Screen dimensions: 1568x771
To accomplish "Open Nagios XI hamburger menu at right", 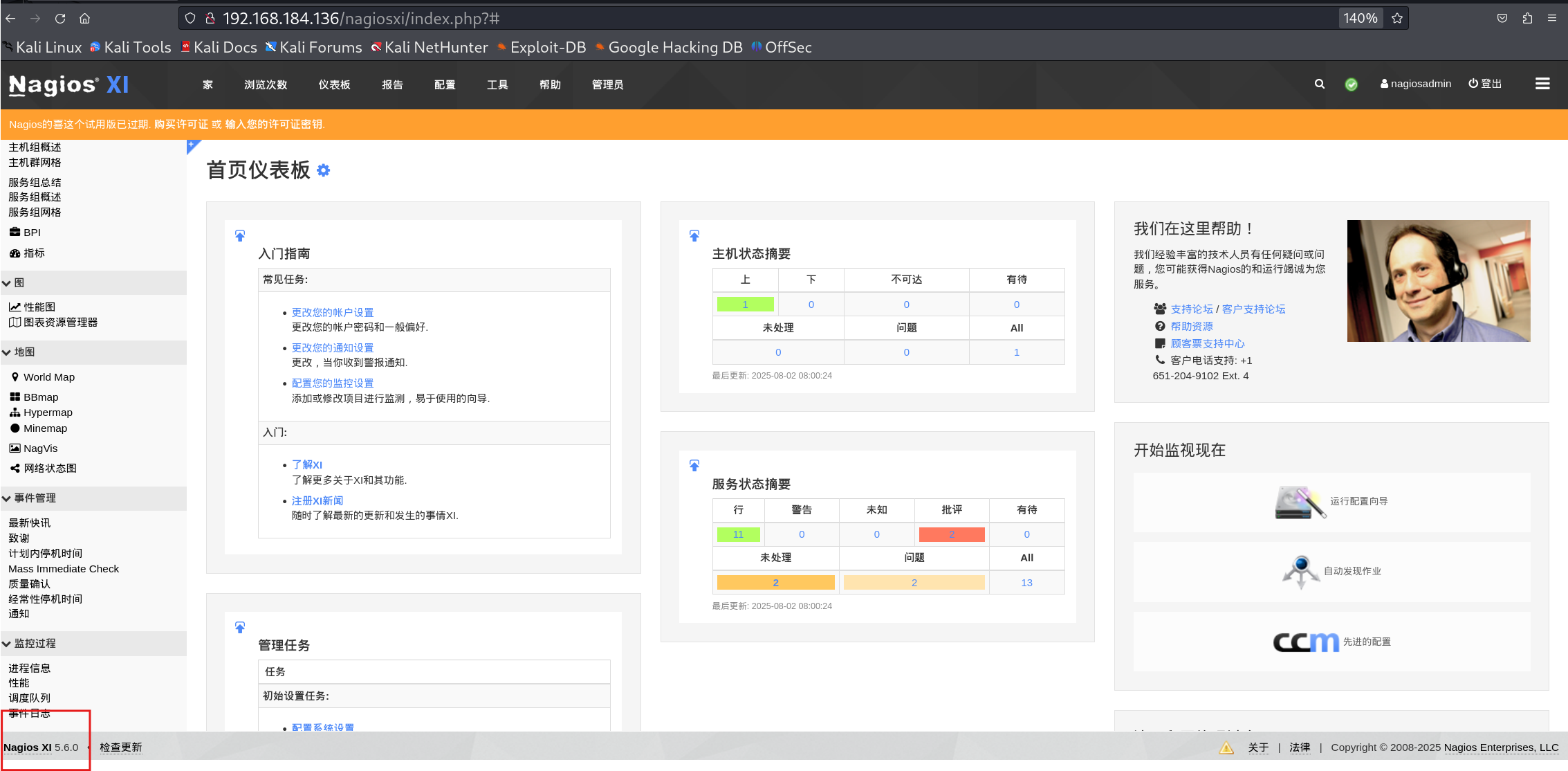I will point(1542,84).
